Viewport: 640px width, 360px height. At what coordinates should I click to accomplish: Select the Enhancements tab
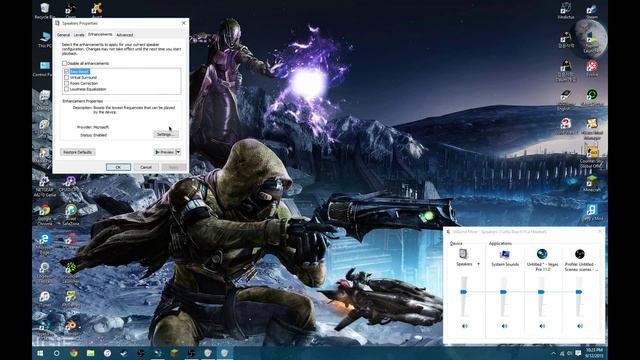100,34
